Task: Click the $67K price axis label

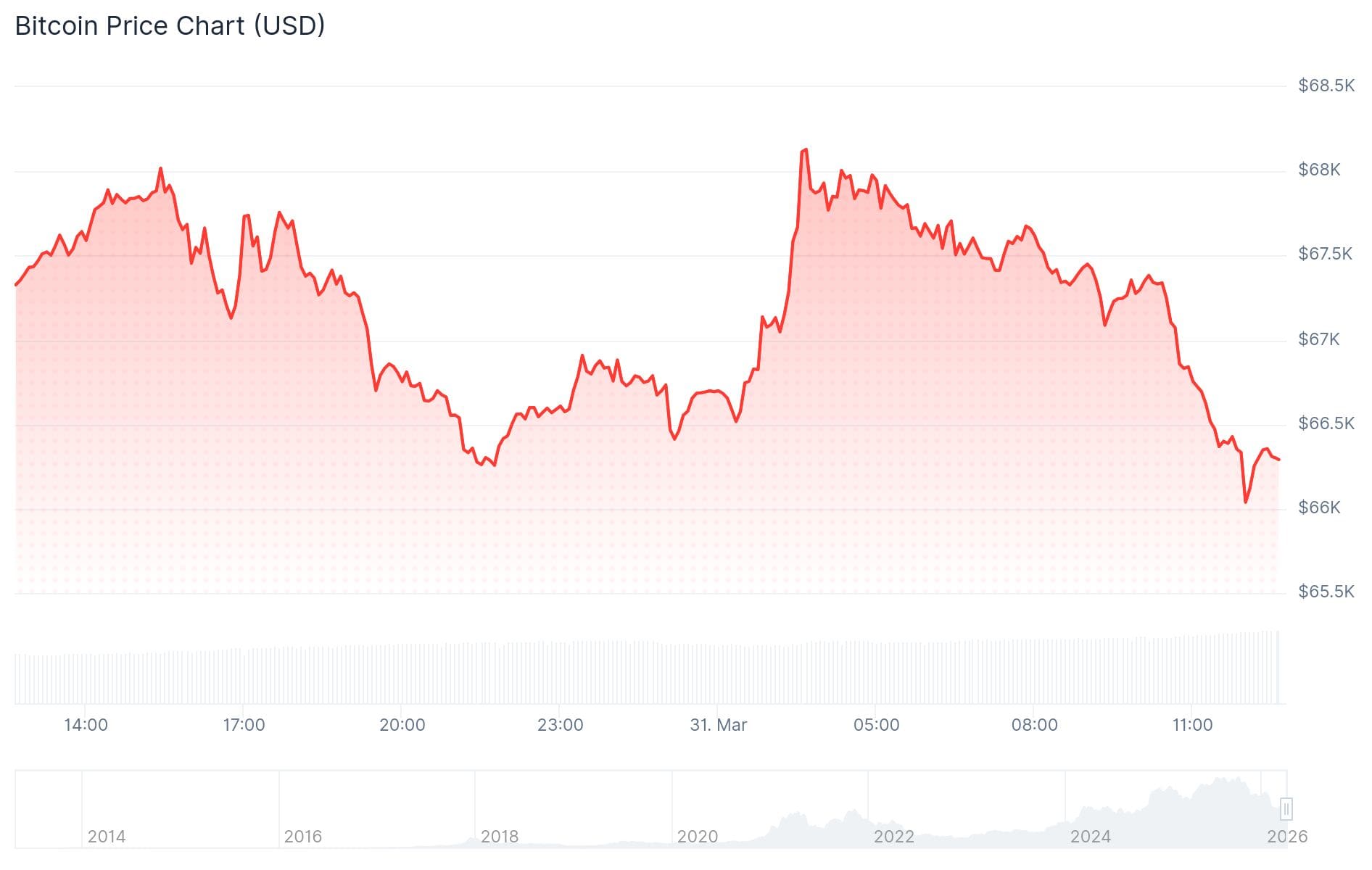Action: tap(1318, 339)
